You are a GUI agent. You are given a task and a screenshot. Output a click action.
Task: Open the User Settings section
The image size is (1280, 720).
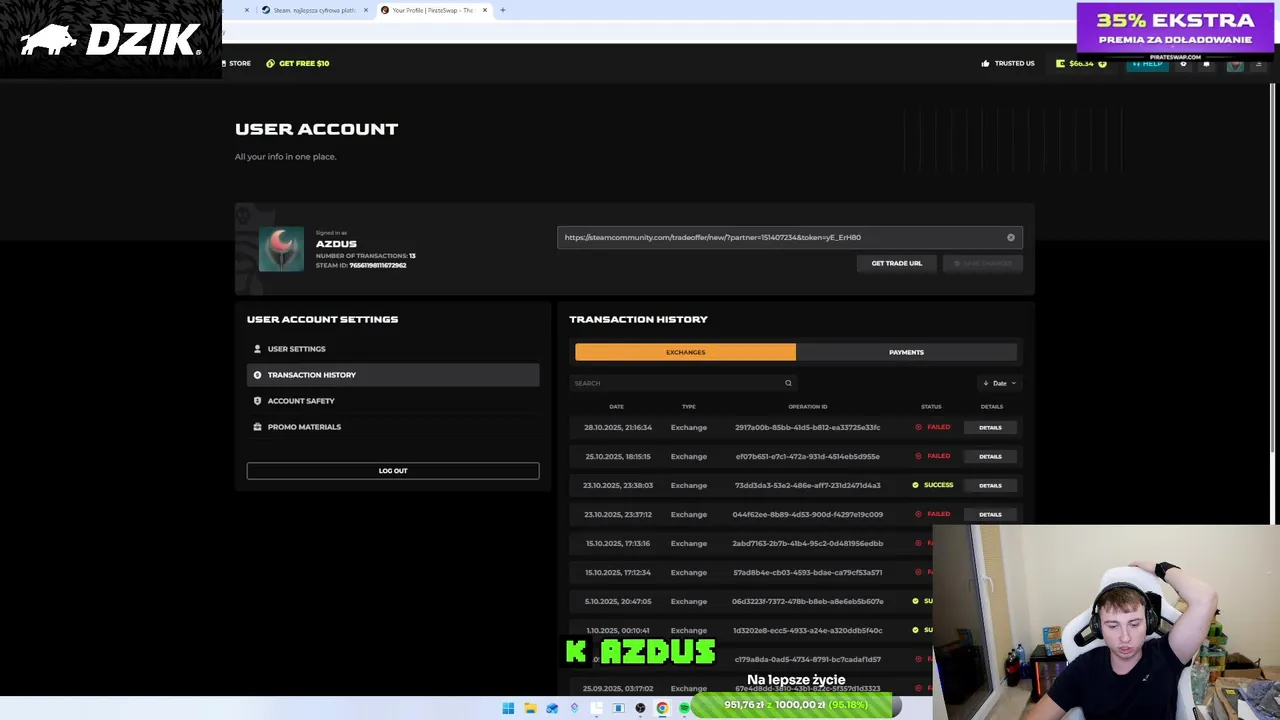click(x=393, y=349)
